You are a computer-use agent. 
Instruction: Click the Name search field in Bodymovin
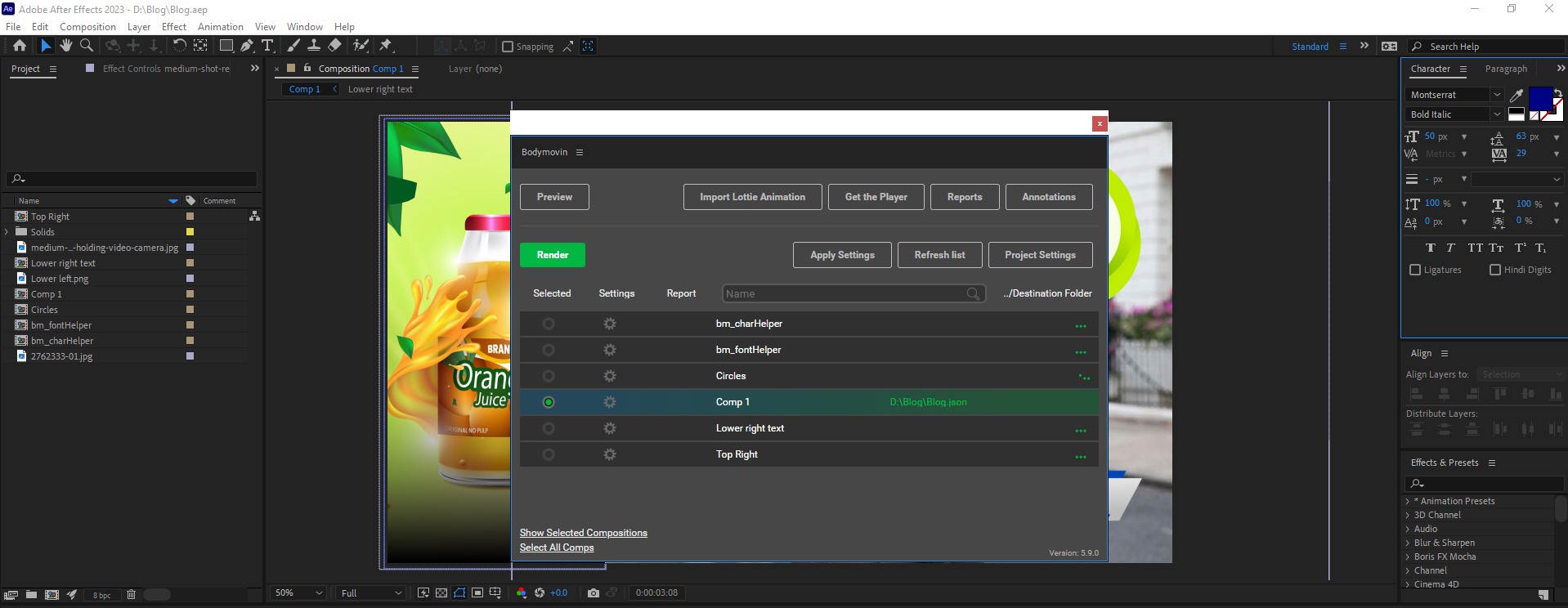click(853, 293)
